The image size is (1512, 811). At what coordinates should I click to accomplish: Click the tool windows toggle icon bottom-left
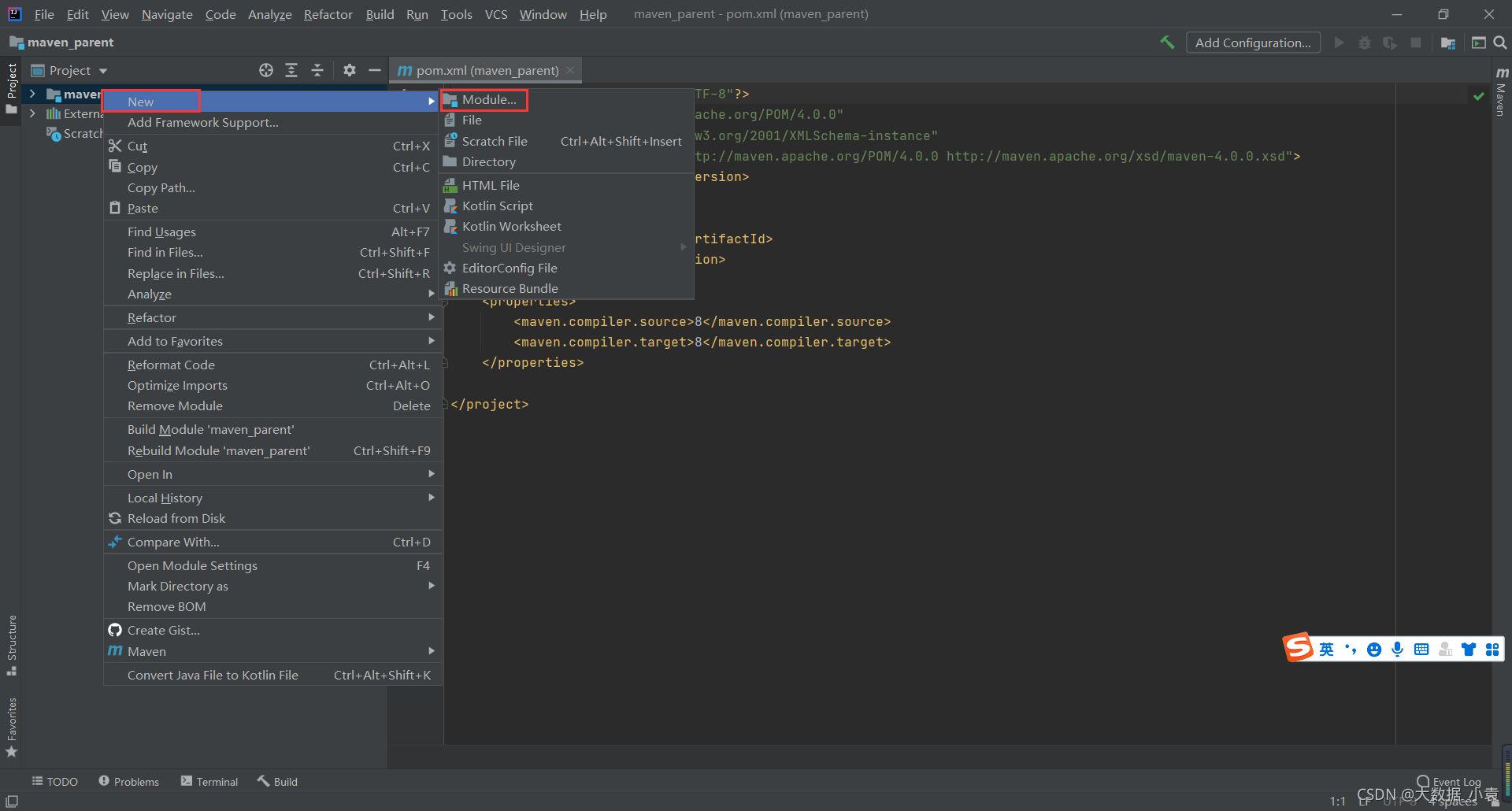[x=12, y=801]
